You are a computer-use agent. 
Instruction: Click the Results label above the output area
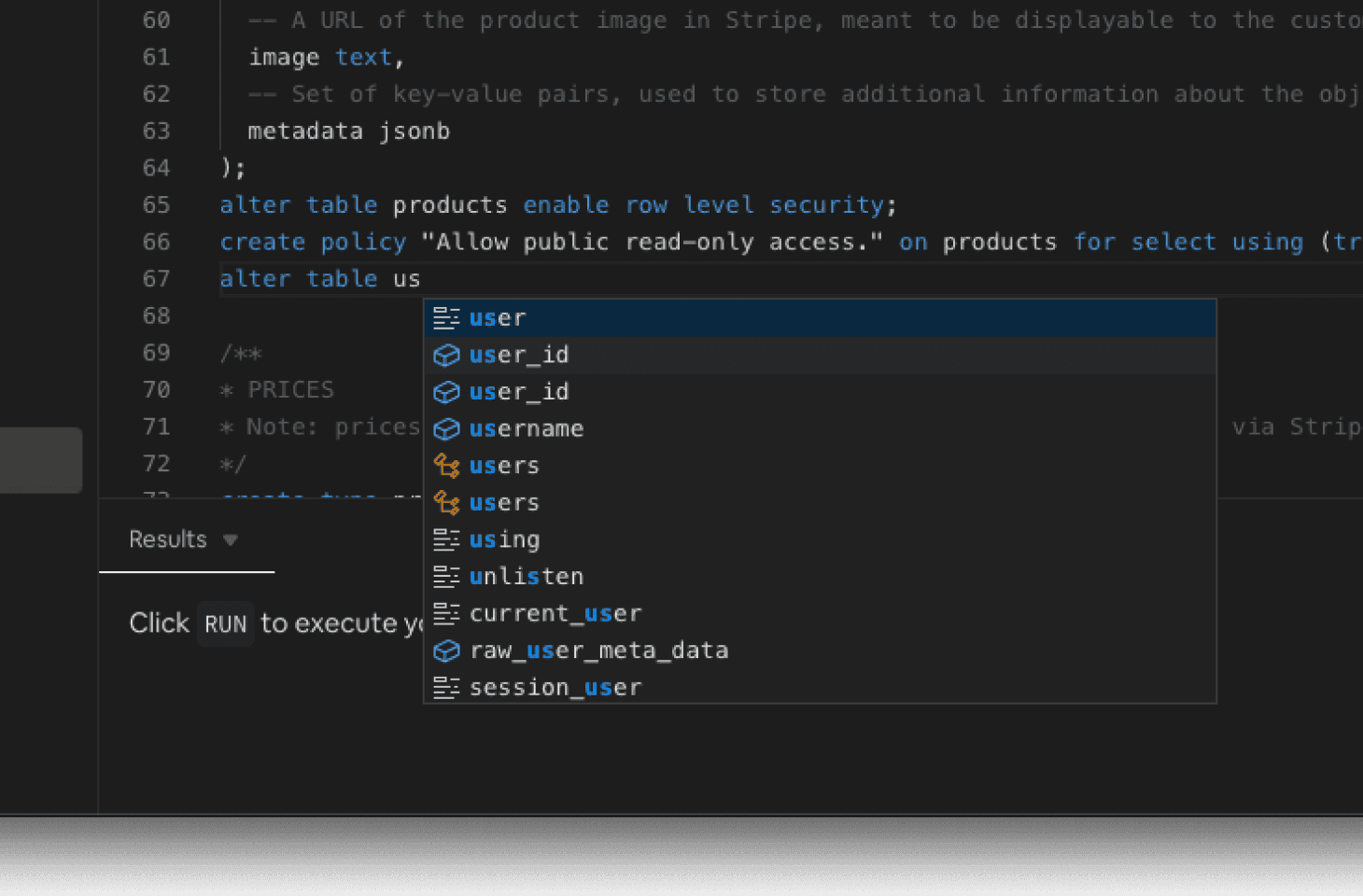168,539
